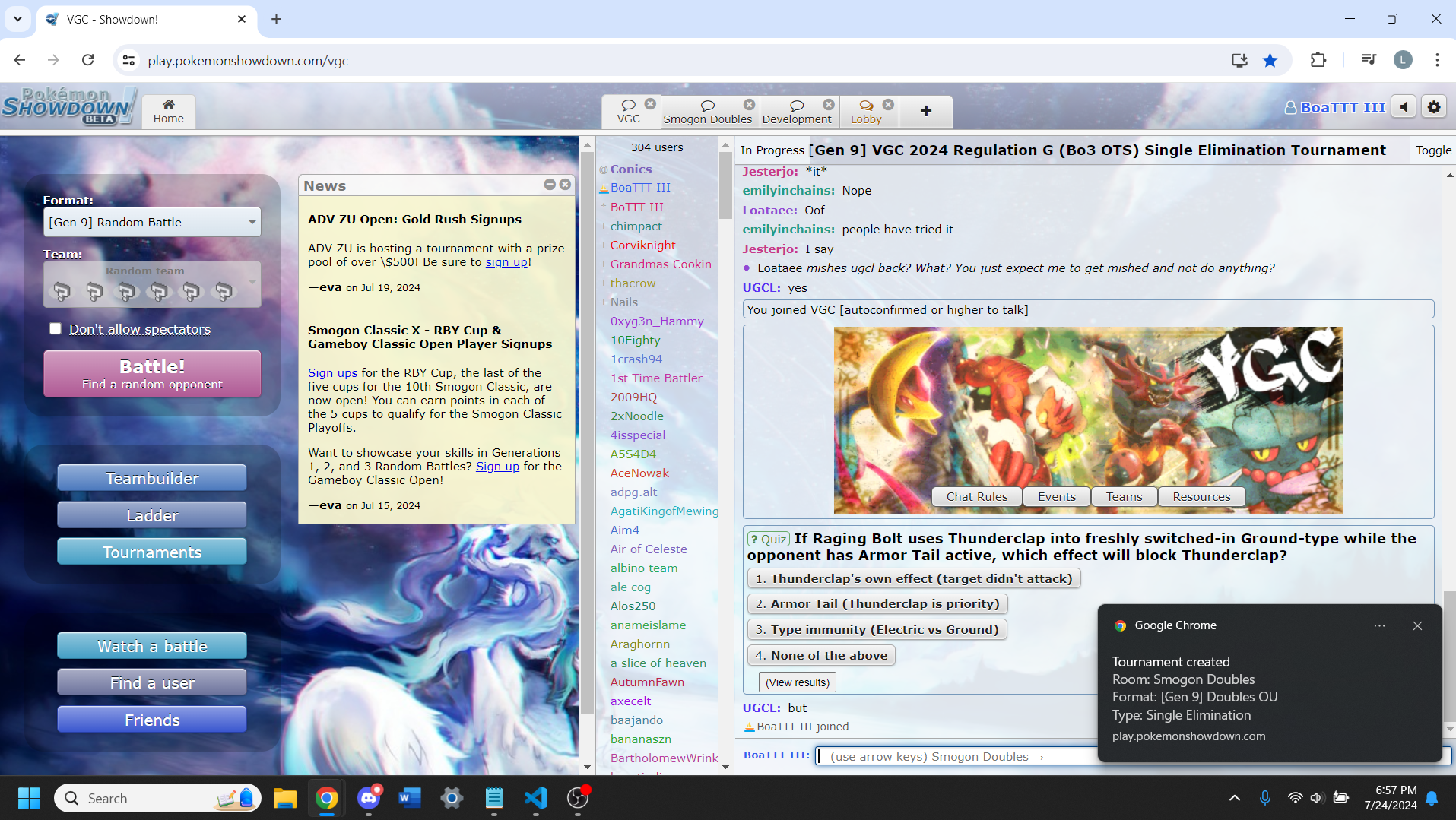Select quiz answer 1 Thunderclap's own effect
The height and width of the screenshot is (820, 1456).
coord(914,578)
